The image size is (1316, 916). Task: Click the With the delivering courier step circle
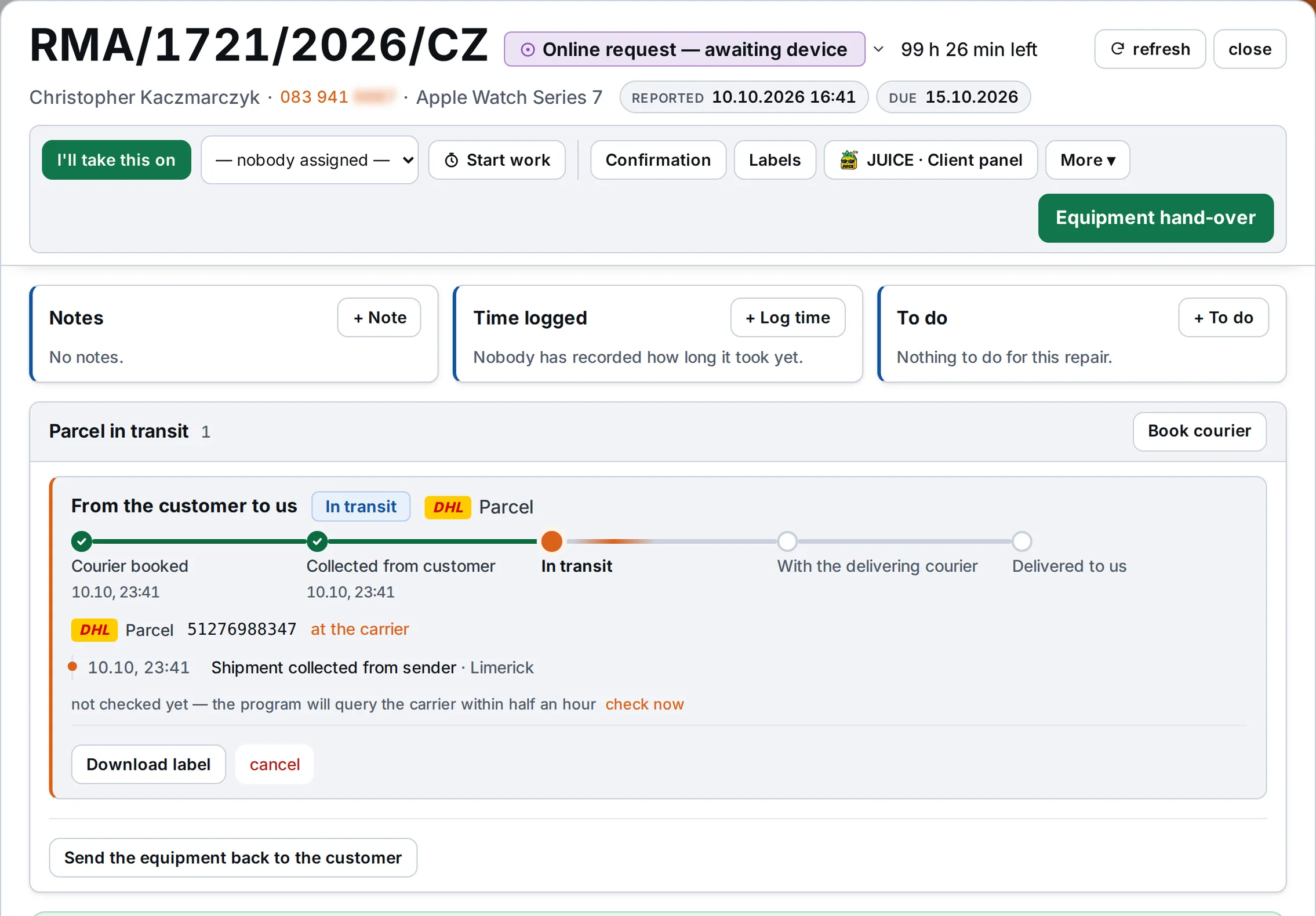pyautogui.click(x=787, y=541)
